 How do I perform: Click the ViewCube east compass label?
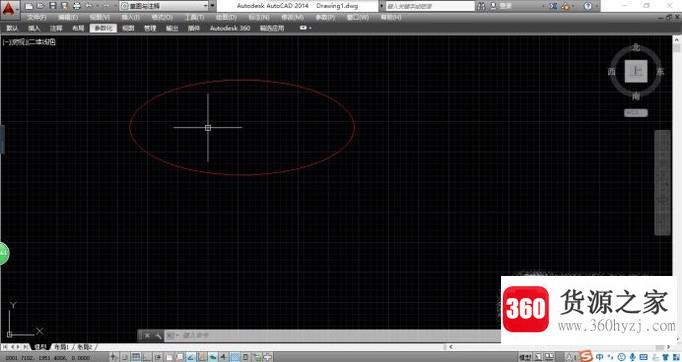660,72
